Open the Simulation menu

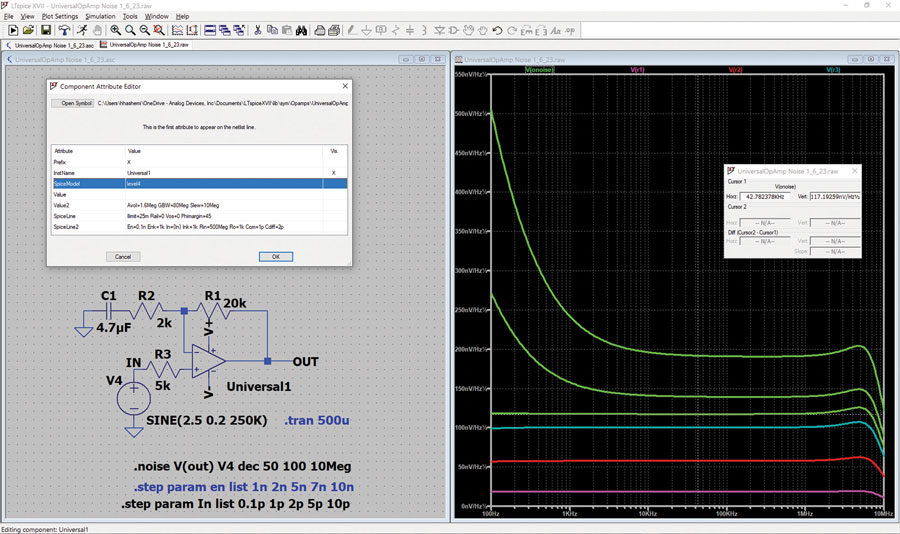click(100, 17)
